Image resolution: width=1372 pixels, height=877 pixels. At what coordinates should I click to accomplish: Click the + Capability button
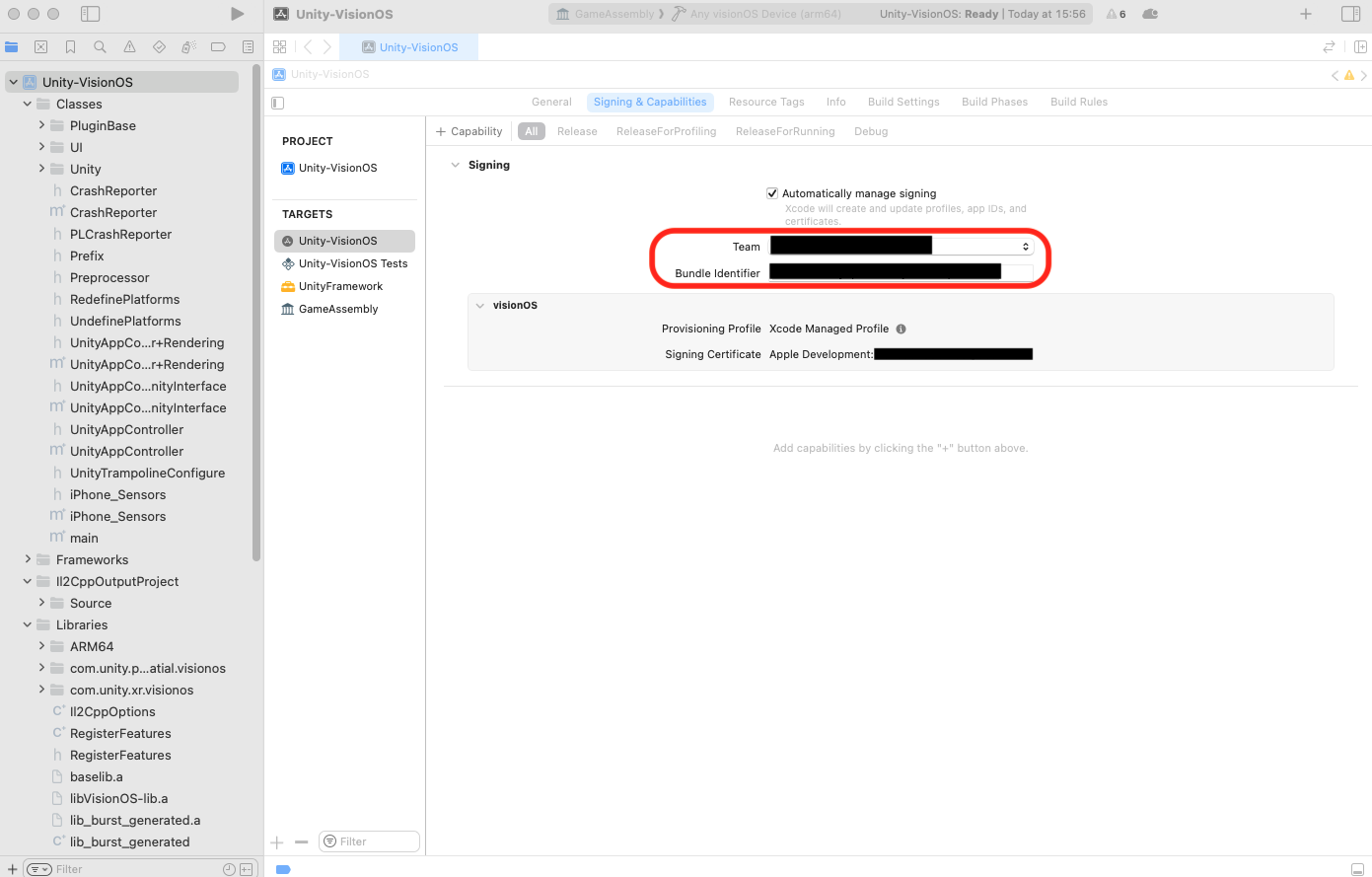click(468, 130)
